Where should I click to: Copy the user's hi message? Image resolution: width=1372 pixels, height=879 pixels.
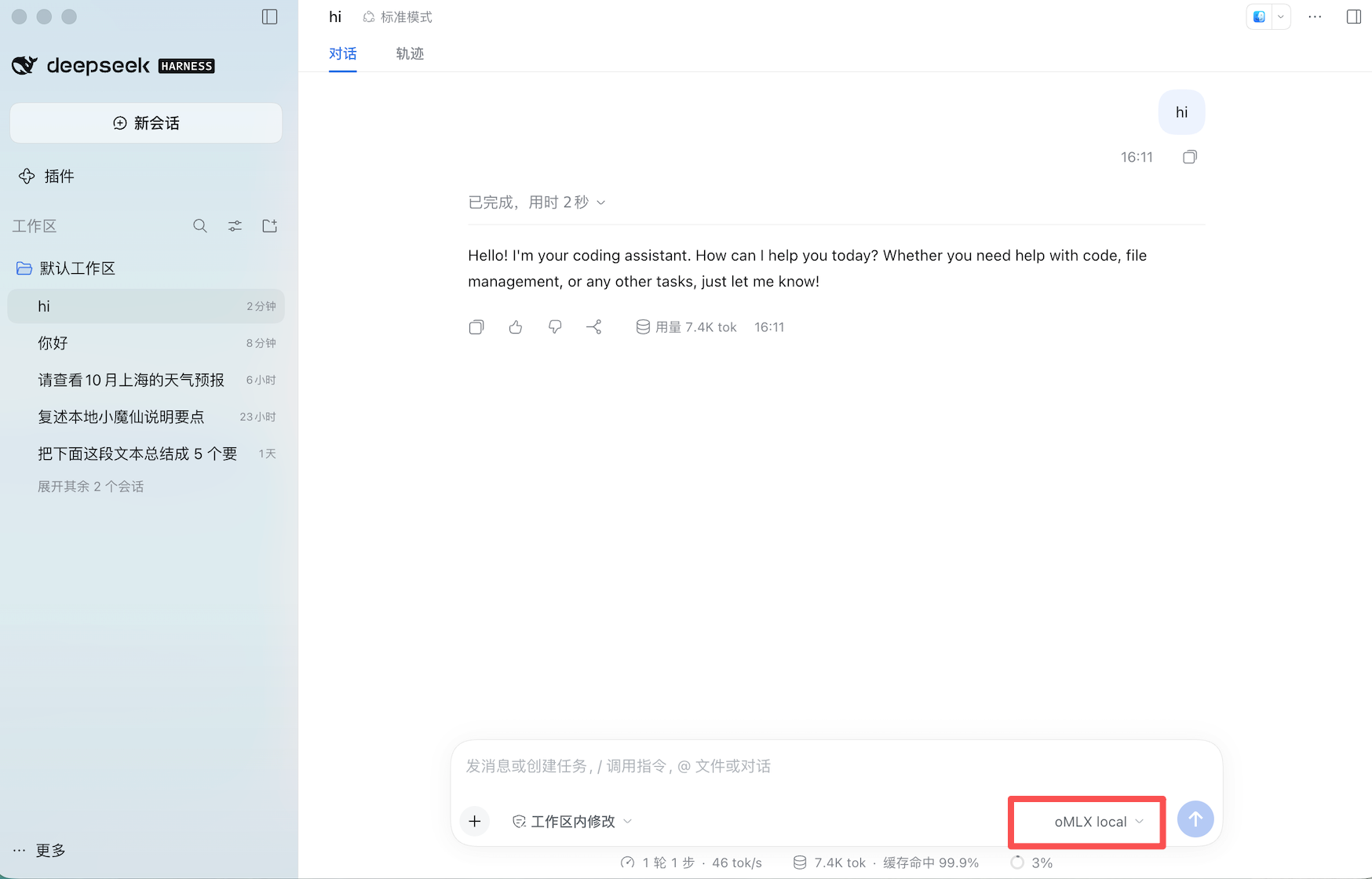click(x=1190, y=157)
